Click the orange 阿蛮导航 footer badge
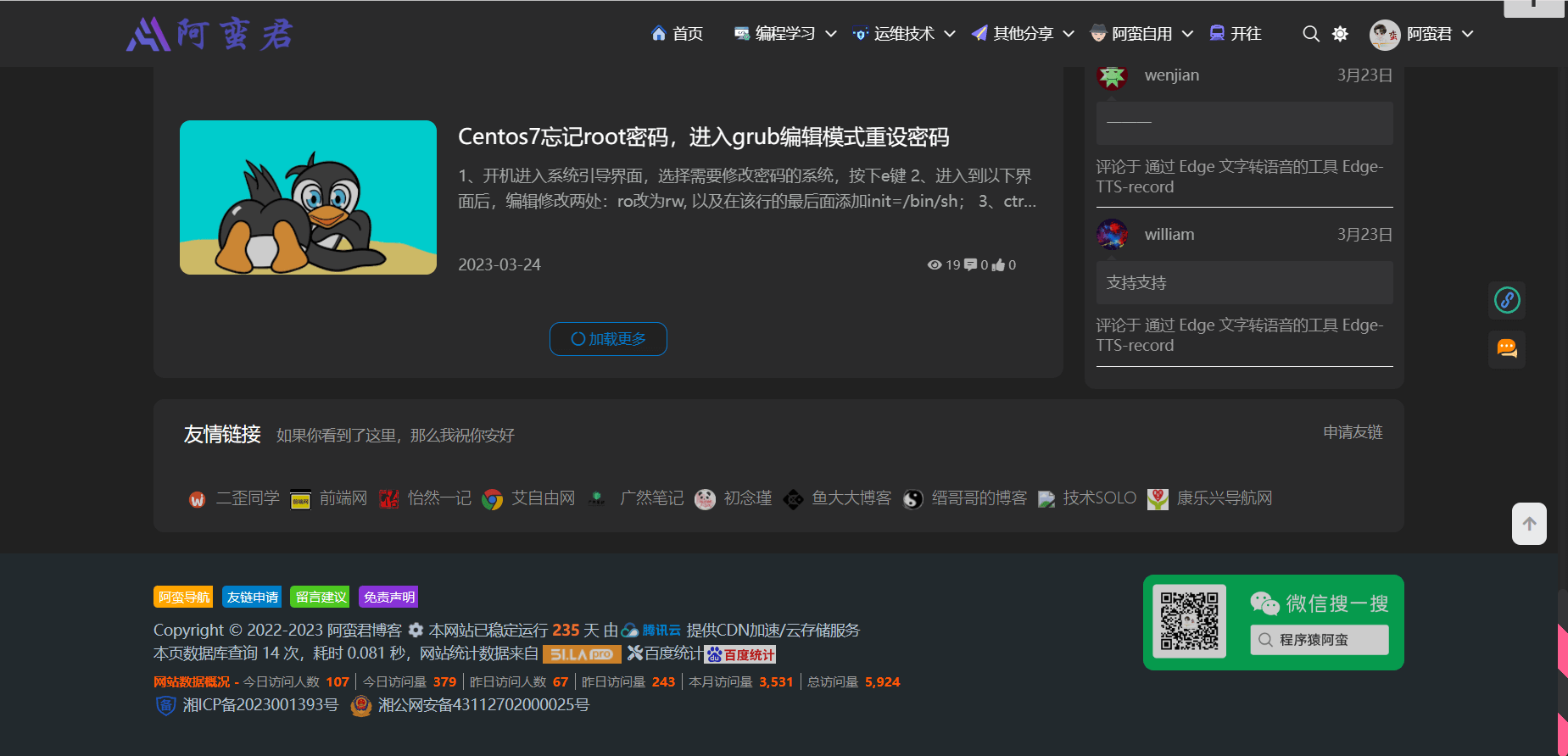Screen dimensions: 1568x756 [x=183, y=598]
